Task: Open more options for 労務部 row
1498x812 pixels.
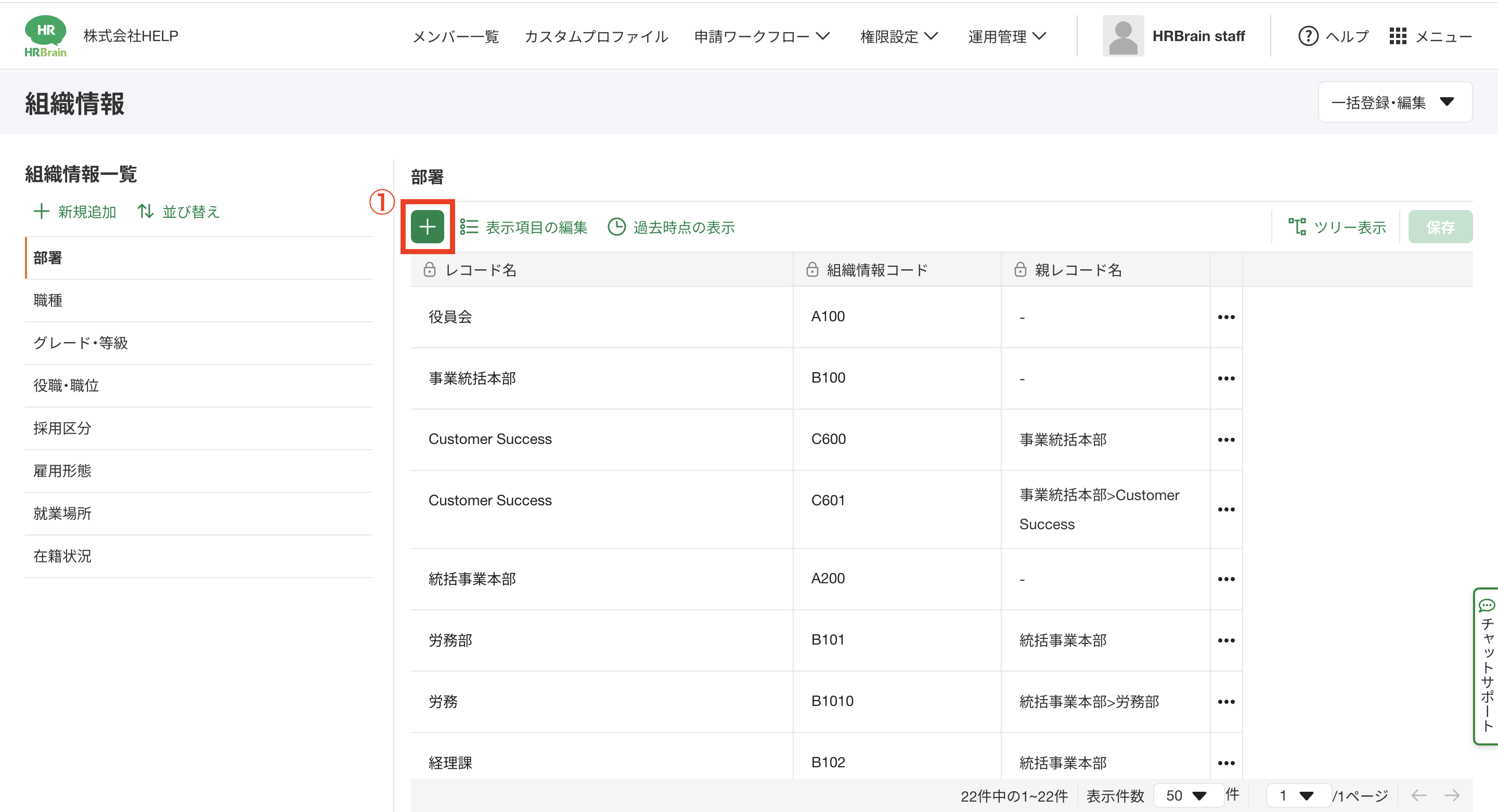Action: pos(1226,640)
